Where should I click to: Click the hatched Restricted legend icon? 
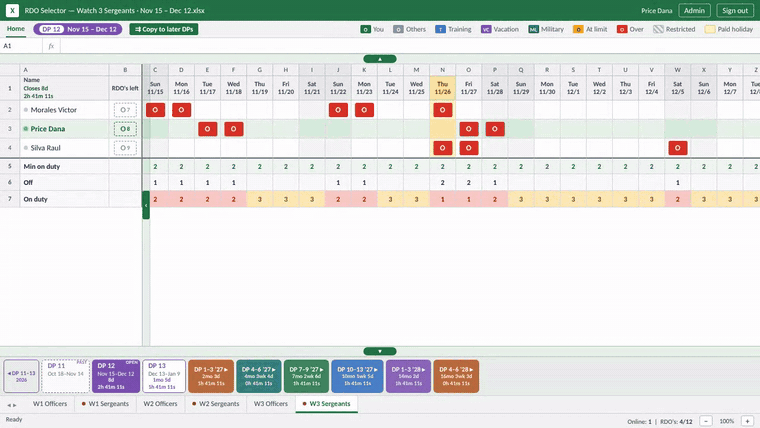[658, 30]
